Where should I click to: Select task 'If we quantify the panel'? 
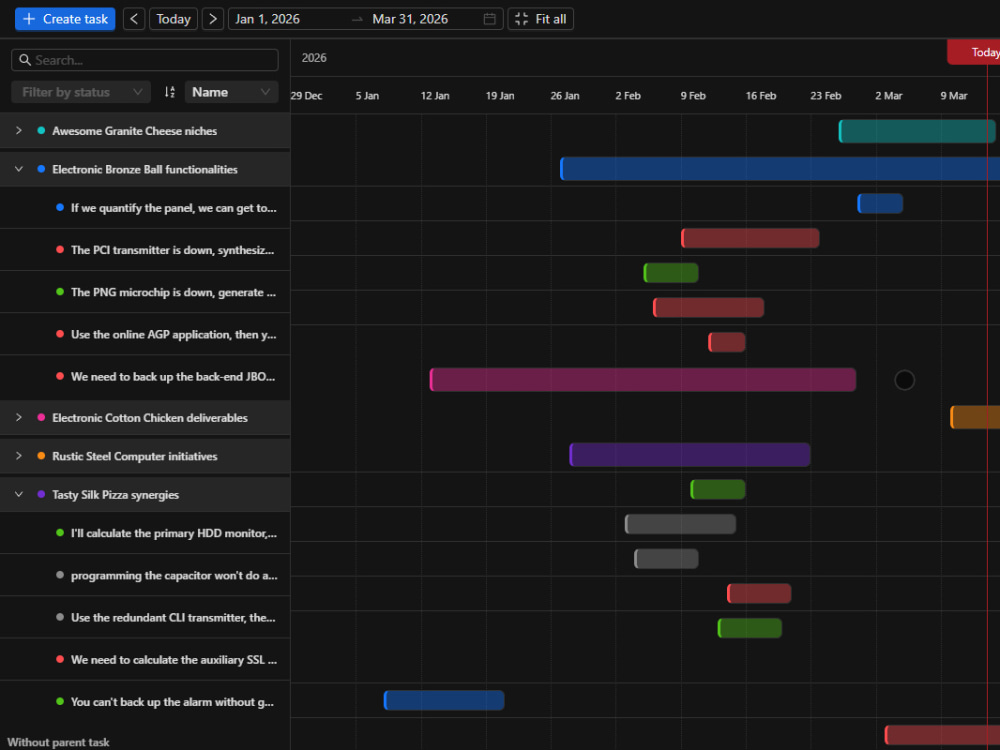coord(145,208)
